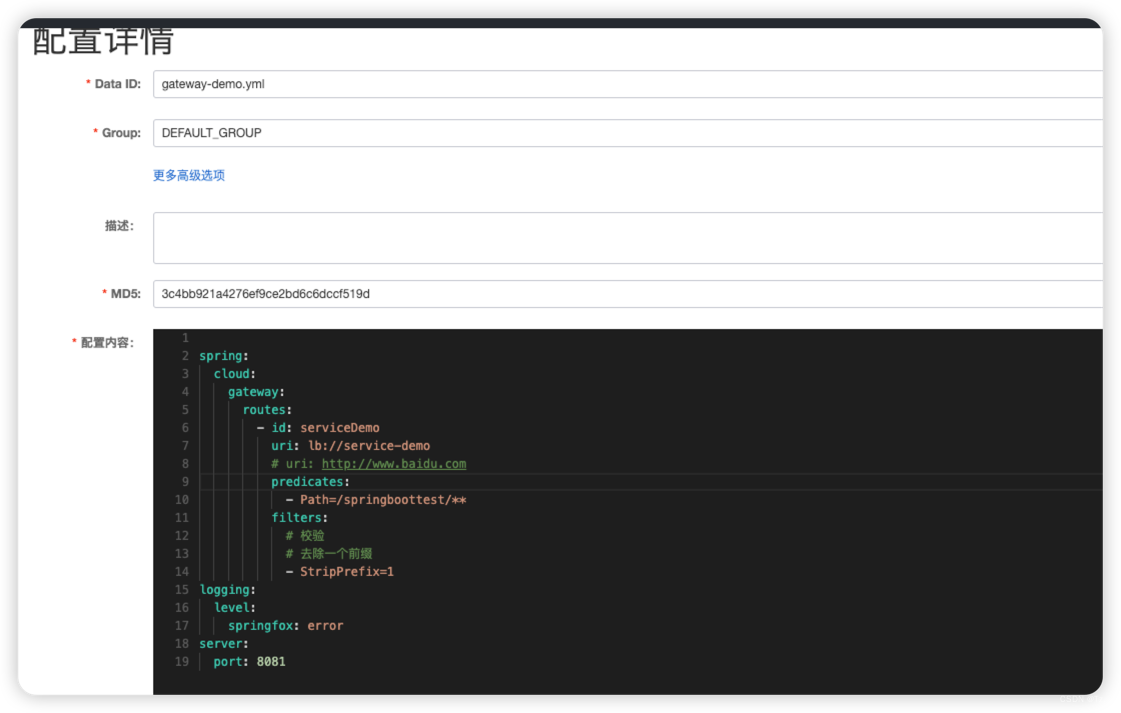This screenshot has width=1121, height=713.
Task: Click the 'filters:' key in editor
Action: [299, 518]
